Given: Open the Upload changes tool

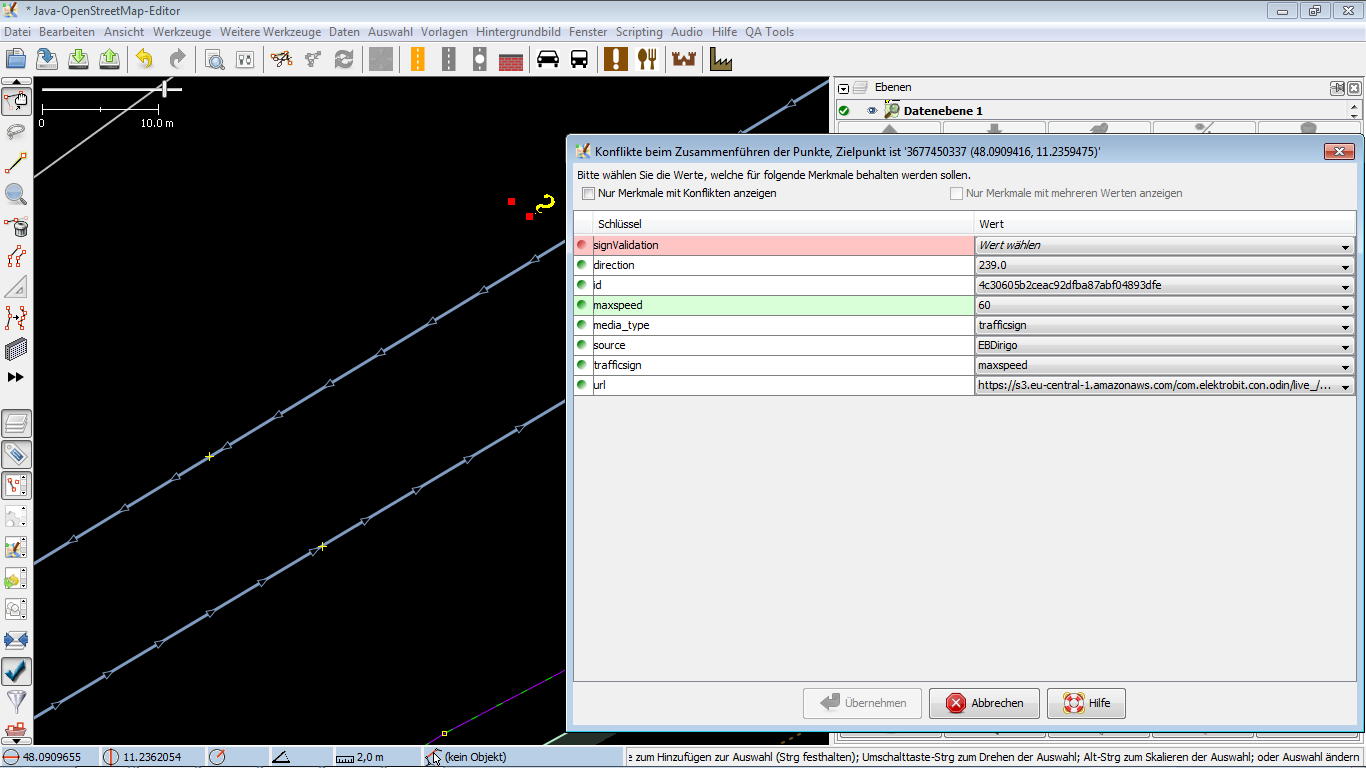Looking at the screenshot, I should pyautogui.click(x=109, y=59).
